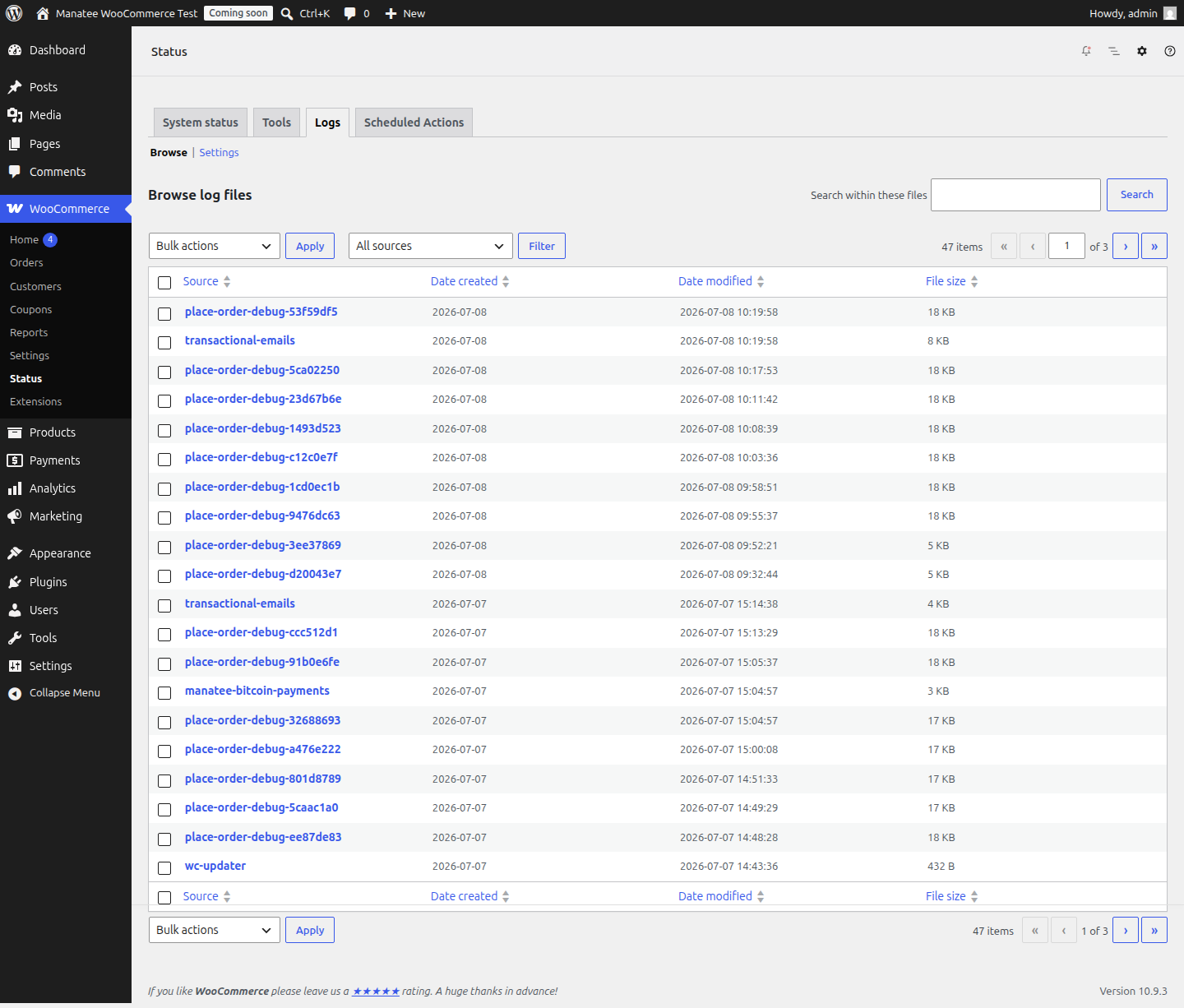Open the bottom Bulk actions dropdown
The width and height of the screenshot is (1184, 1008).
click(214, 930)
